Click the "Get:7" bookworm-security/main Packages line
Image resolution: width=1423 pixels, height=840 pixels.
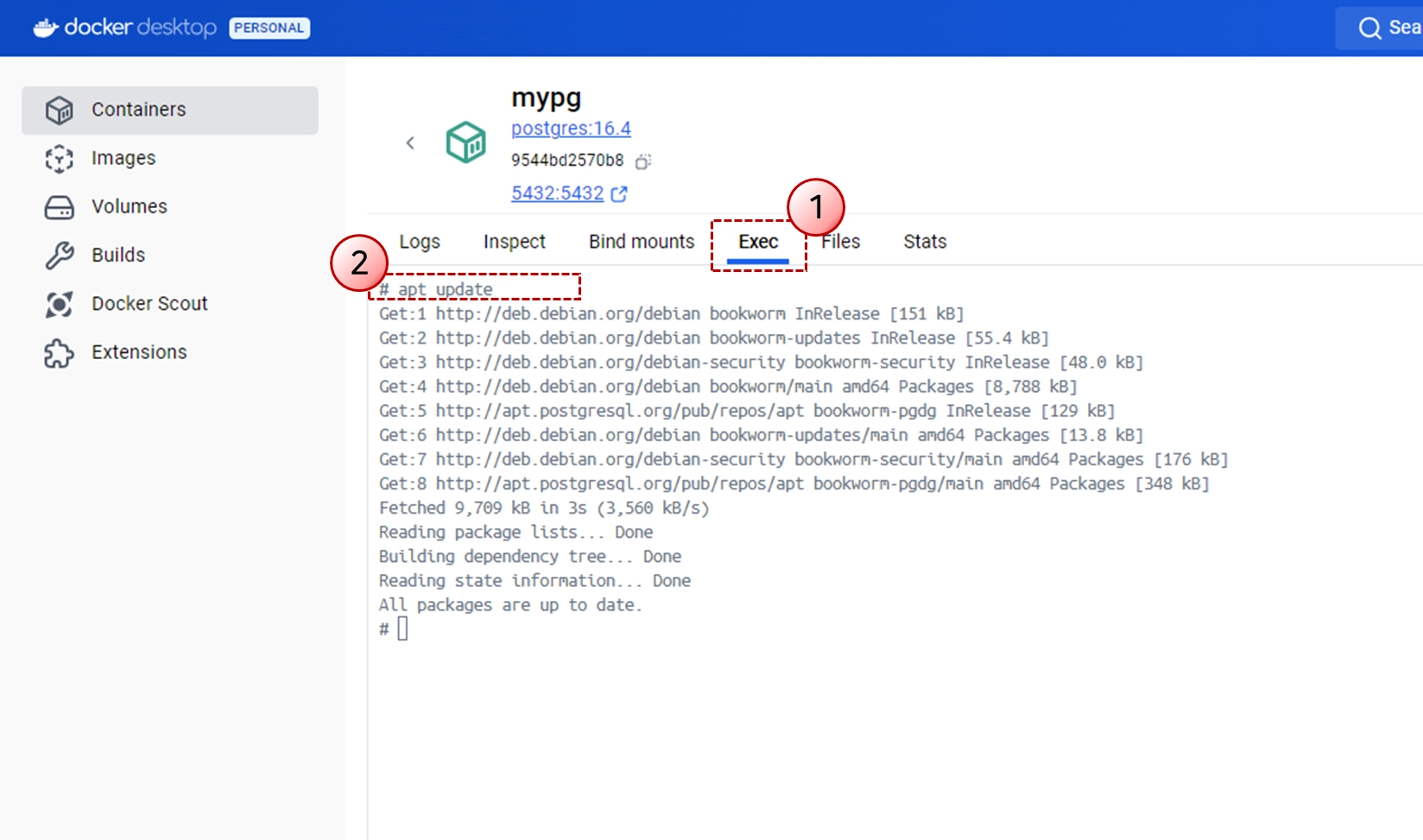tap(803, 458)
